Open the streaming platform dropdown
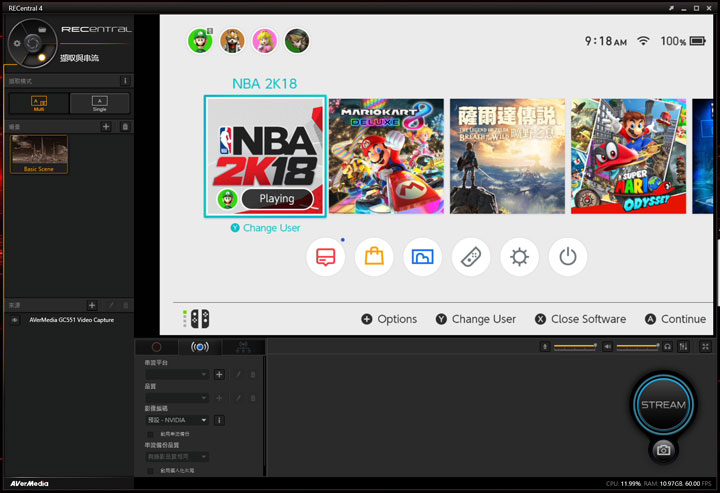Viewport: 720px width, 493px height. pos(177,375)
